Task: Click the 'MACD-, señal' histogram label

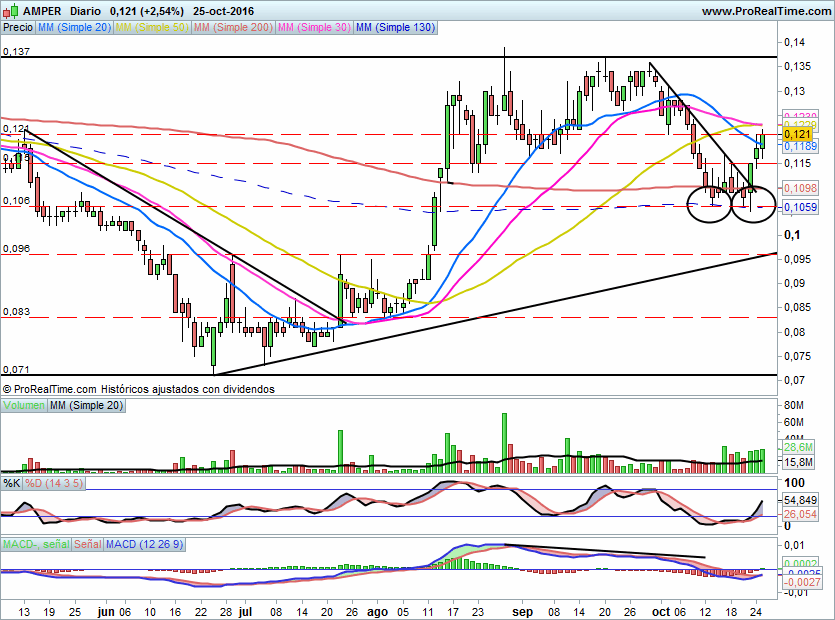Action: coord(36,544)
